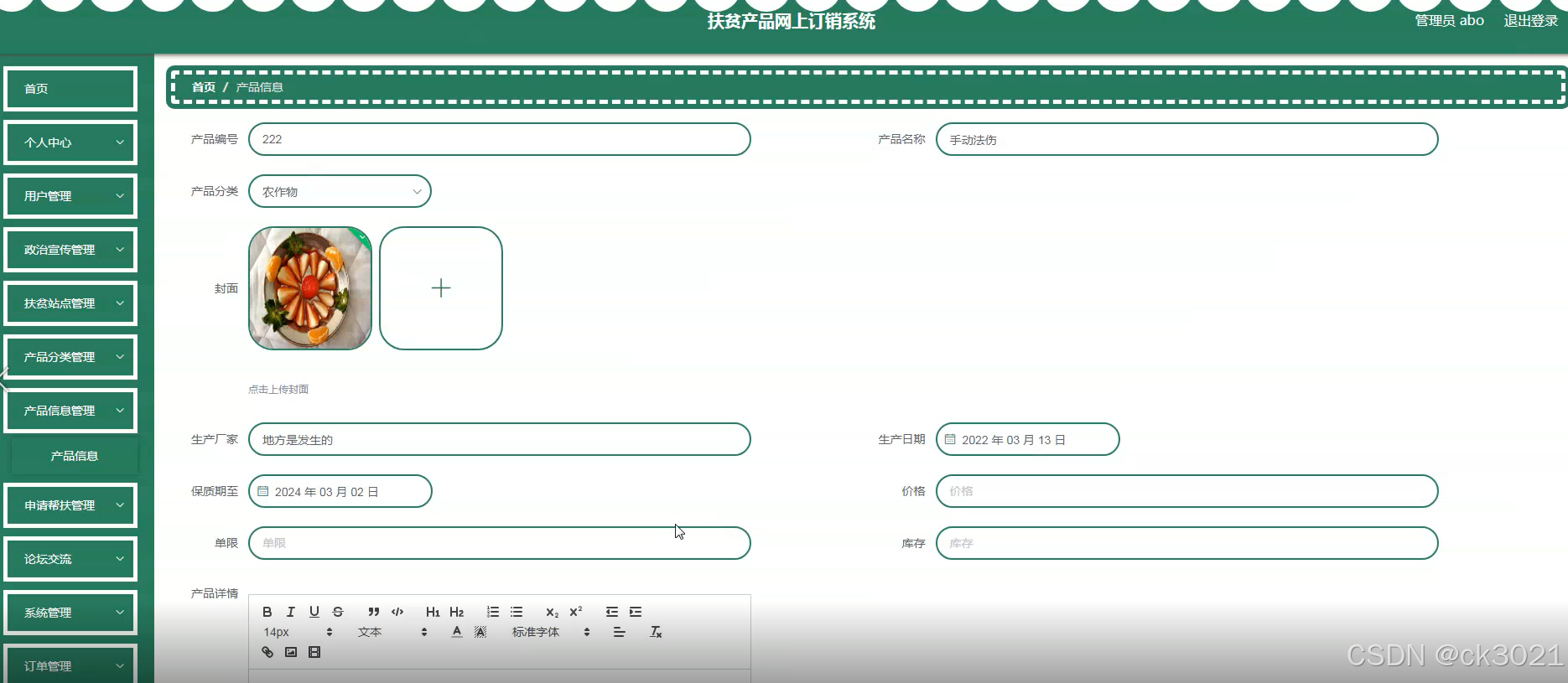Click the 库存 input field
The image size is (1568, 683).
pyautogui.click(x=1186, y=543)
